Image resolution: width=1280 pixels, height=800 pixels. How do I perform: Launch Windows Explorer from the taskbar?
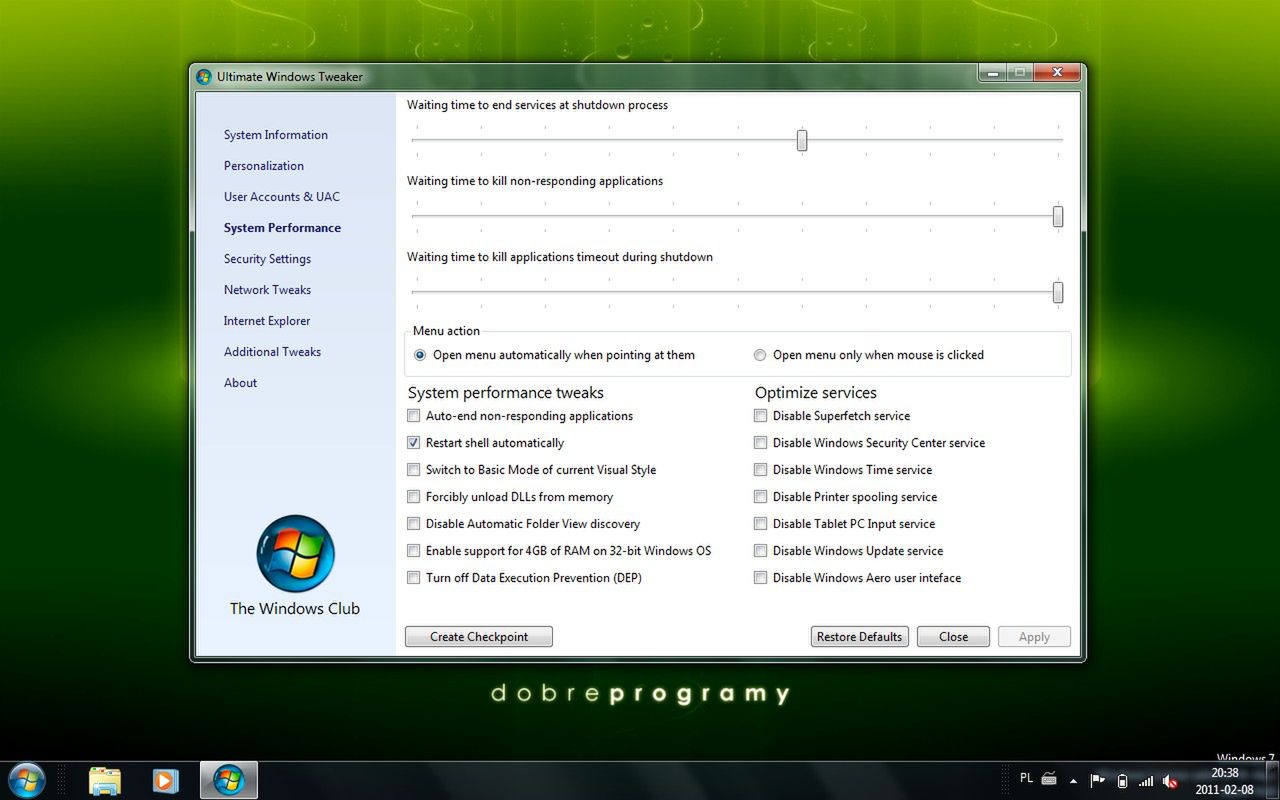coord(104,779)
